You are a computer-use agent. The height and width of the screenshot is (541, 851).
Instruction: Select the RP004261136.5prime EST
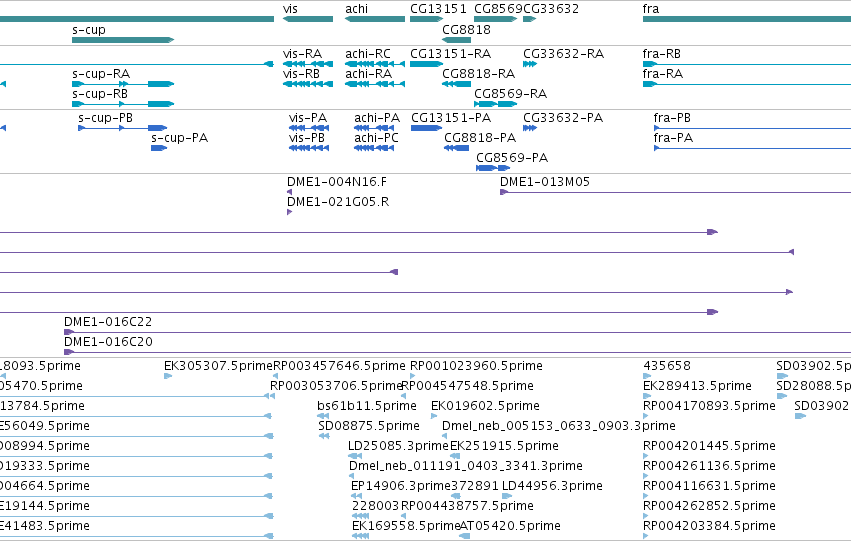pos(645,476)
